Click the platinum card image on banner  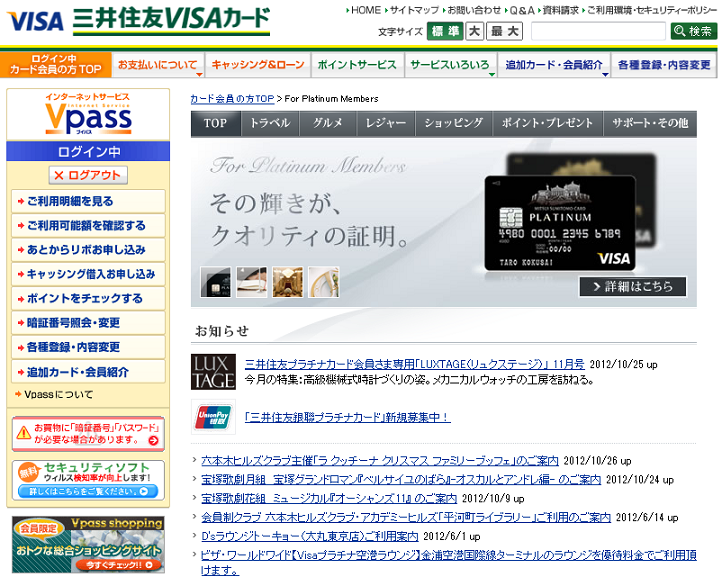tap(560, 223)
